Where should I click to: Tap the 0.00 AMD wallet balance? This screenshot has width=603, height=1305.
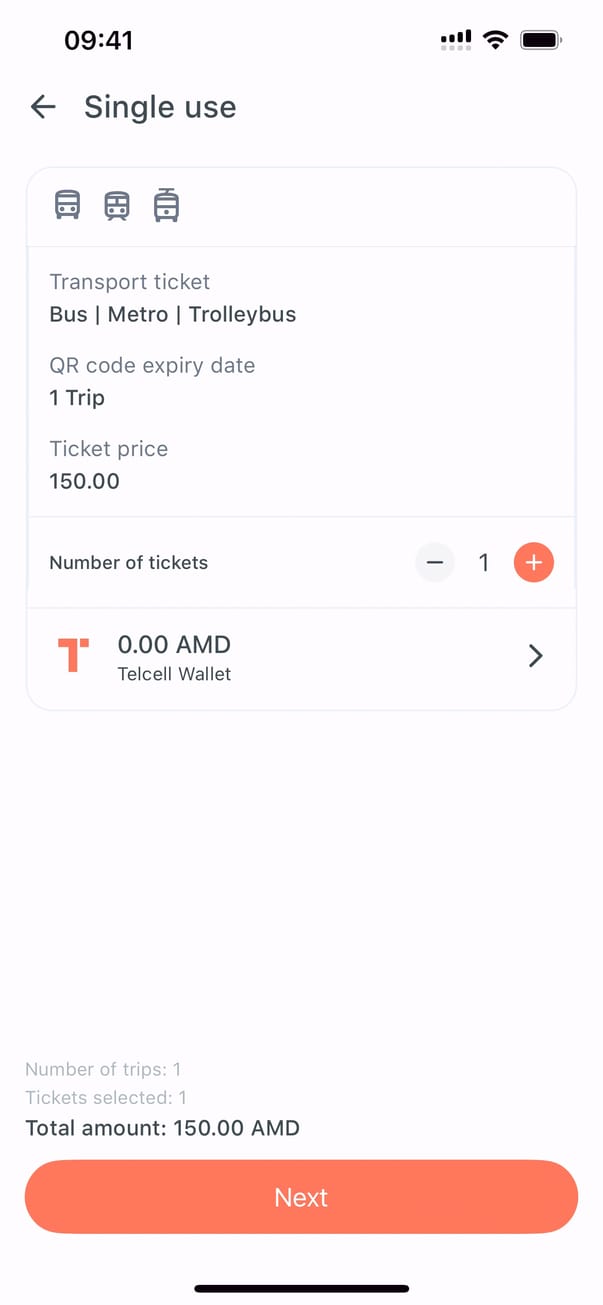[174, 645]
